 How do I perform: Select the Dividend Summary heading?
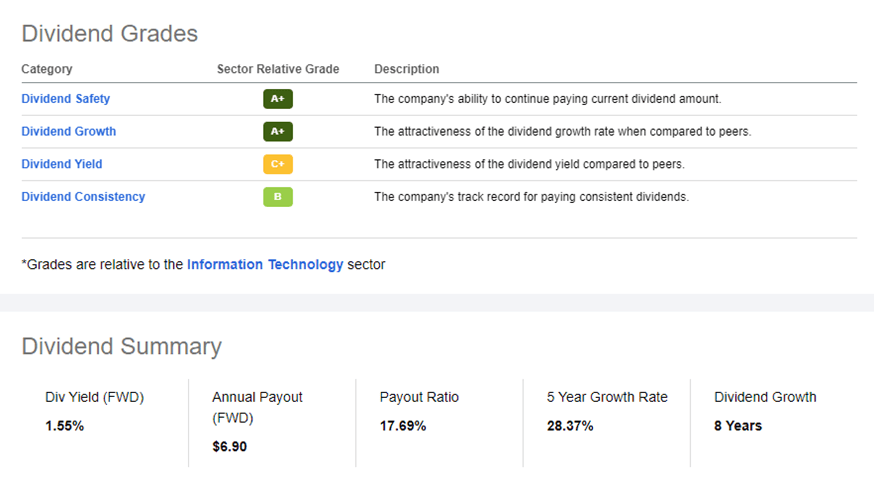click(x=122, y=346)
